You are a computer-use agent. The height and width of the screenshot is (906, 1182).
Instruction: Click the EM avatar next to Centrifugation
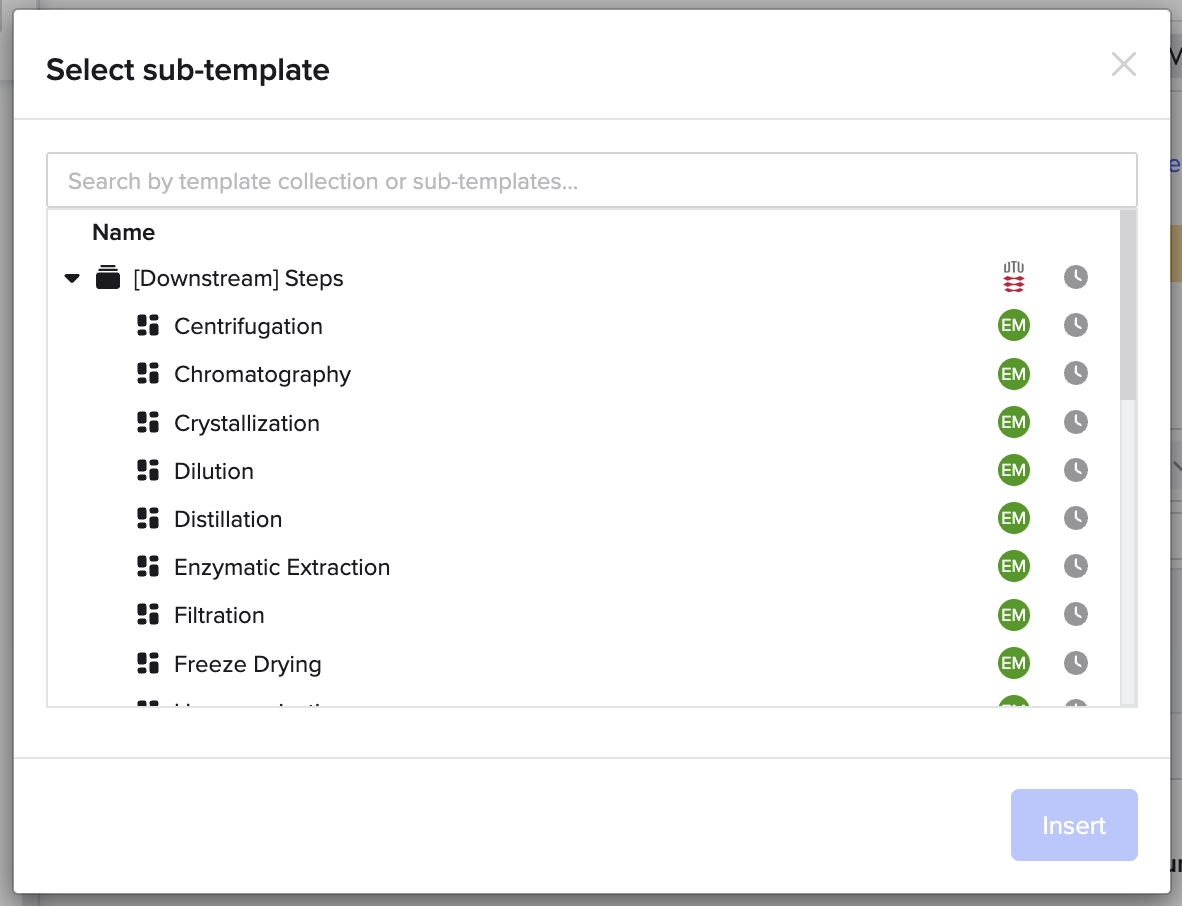pos(1014,326)
